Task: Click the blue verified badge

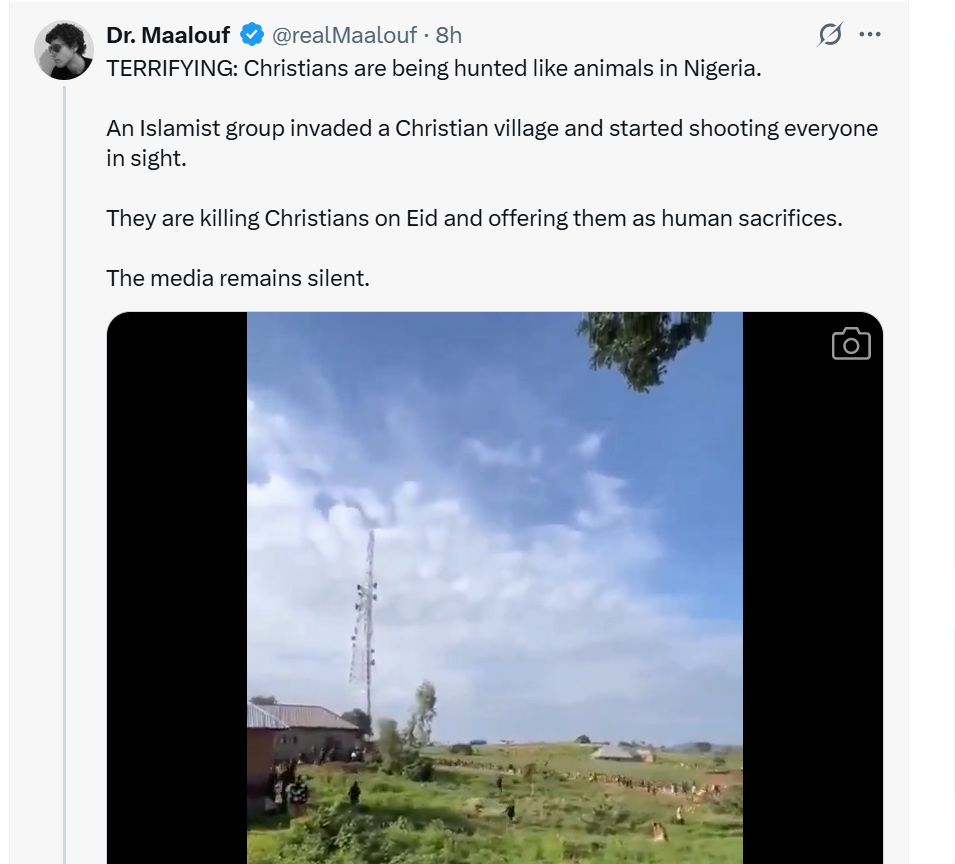Action: 252,35
